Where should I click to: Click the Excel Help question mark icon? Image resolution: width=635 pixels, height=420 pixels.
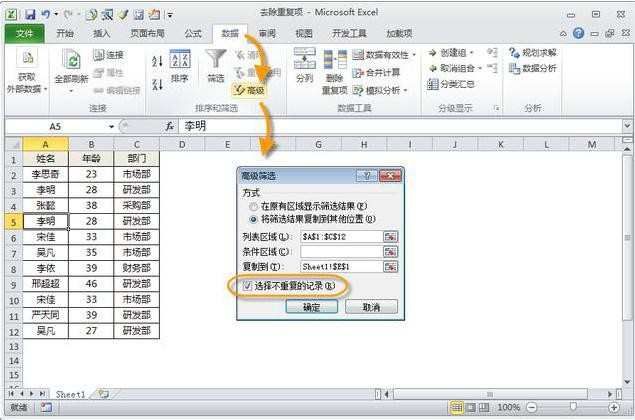click(x=578, y=33)
